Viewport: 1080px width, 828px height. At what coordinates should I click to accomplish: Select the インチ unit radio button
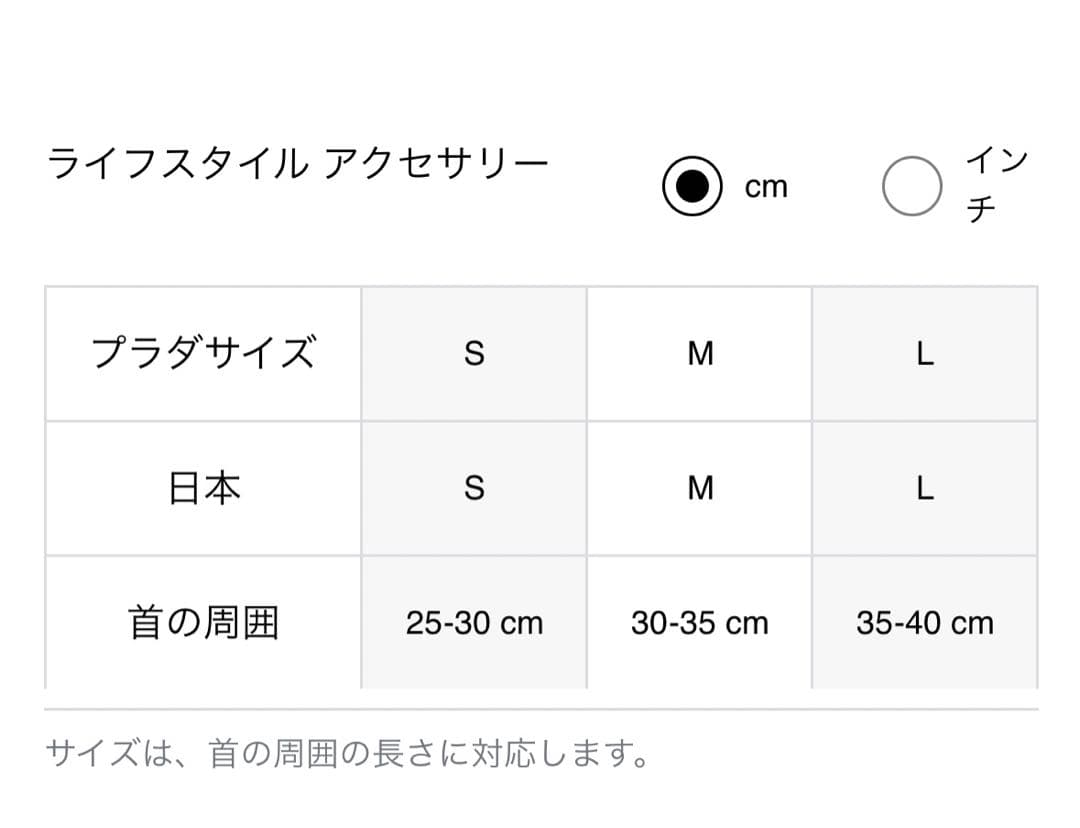click(912, 186)
